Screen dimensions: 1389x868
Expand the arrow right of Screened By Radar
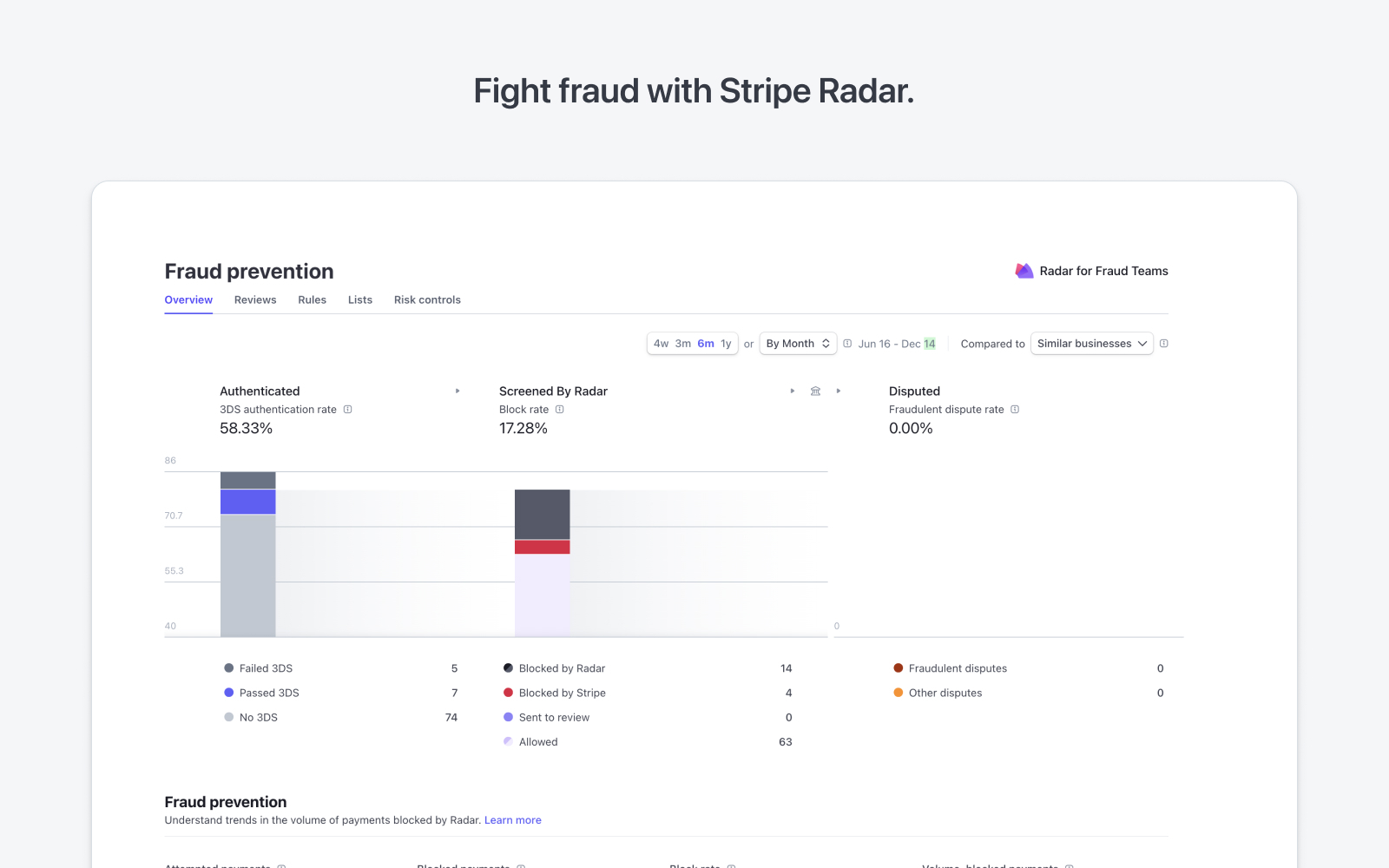click(792, 391)
